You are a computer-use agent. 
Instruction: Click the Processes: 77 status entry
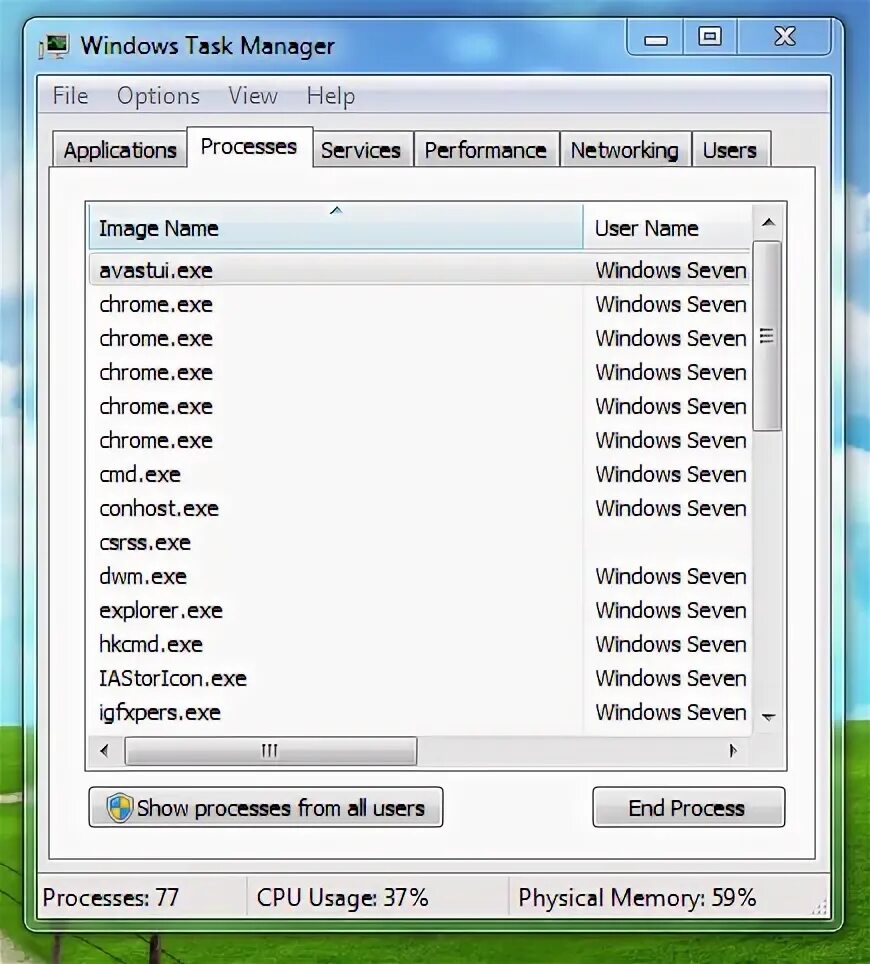(x=111, y=898)
